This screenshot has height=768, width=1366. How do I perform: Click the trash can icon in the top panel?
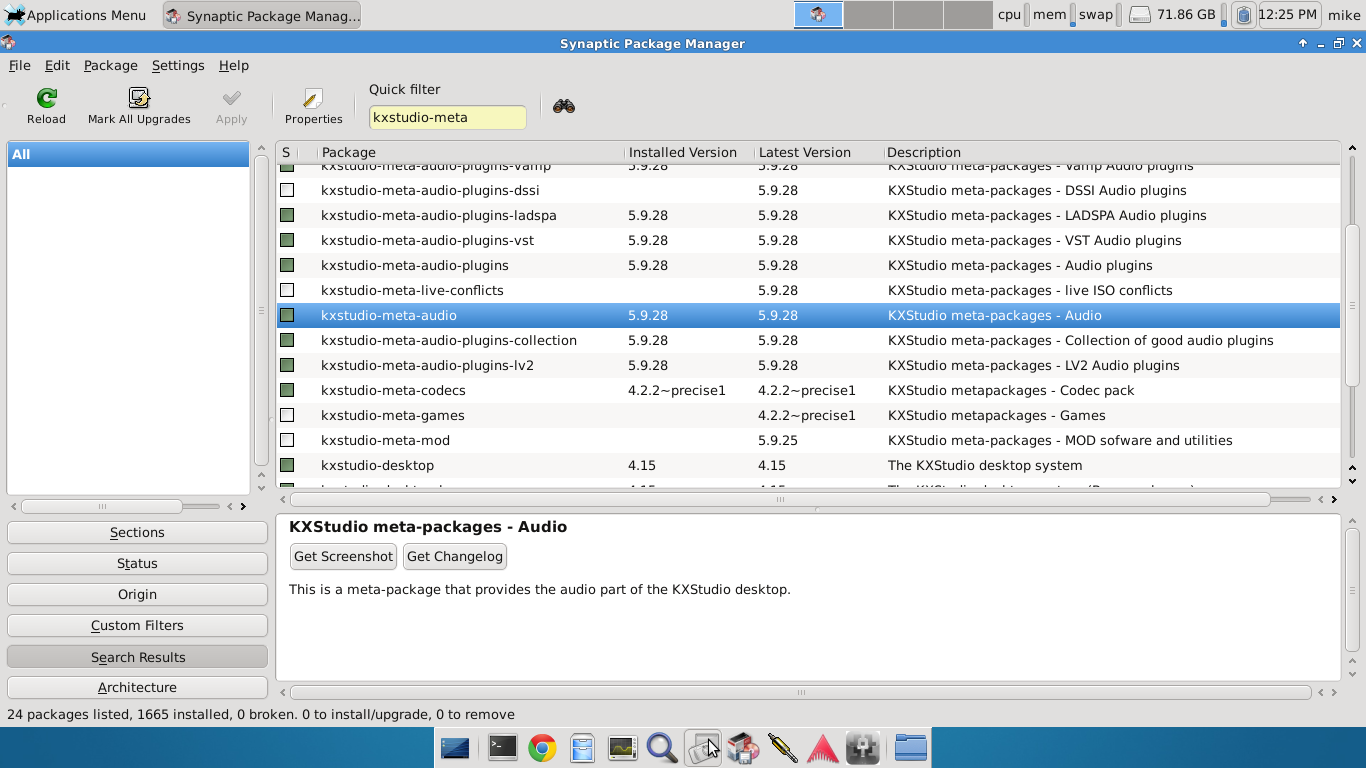[1243, 15]
